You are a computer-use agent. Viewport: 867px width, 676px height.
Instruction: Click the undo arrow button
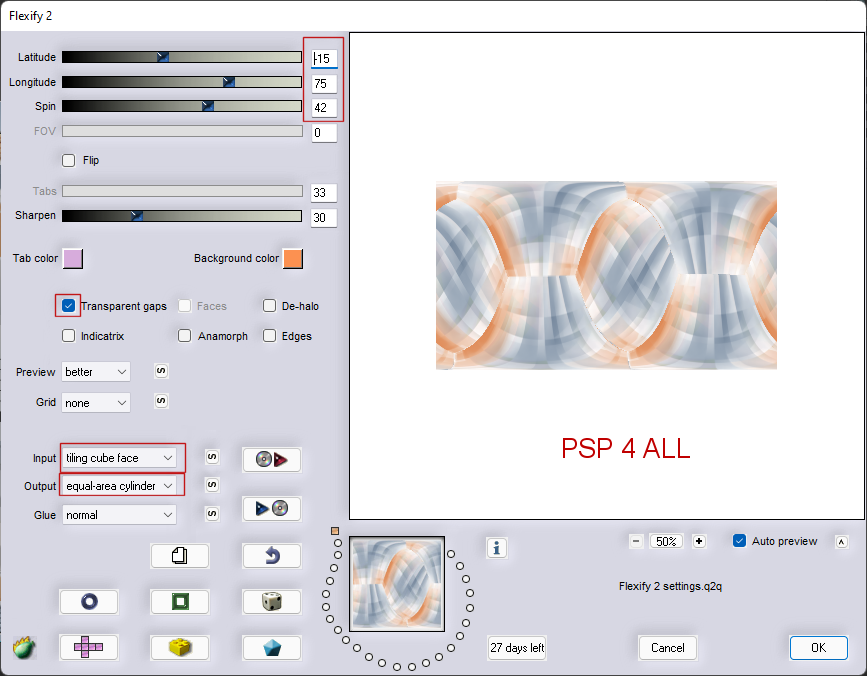(x=271, y=555)
